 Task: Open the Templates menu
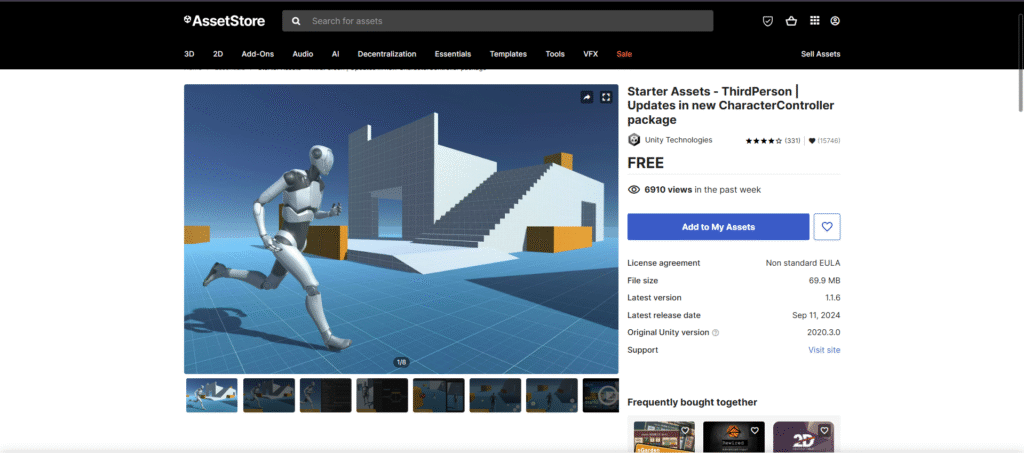click(x=508, y=54)
